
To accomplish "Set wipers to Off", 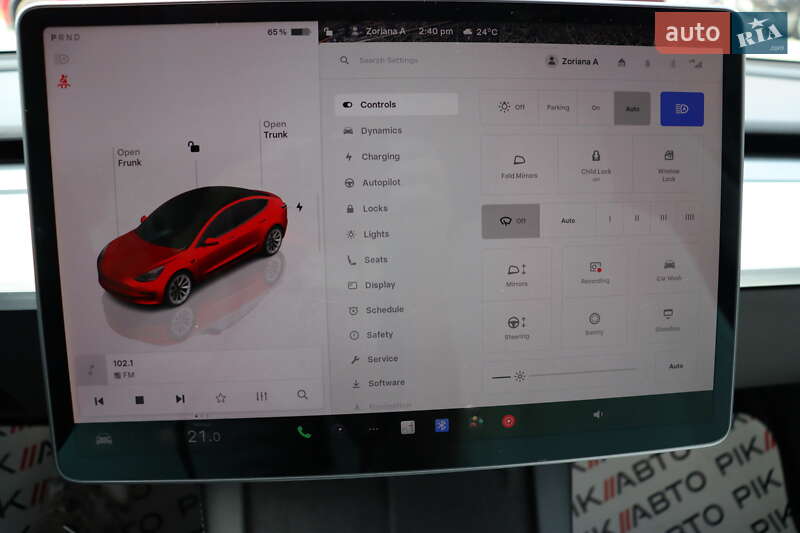I will tap(511, 221).
